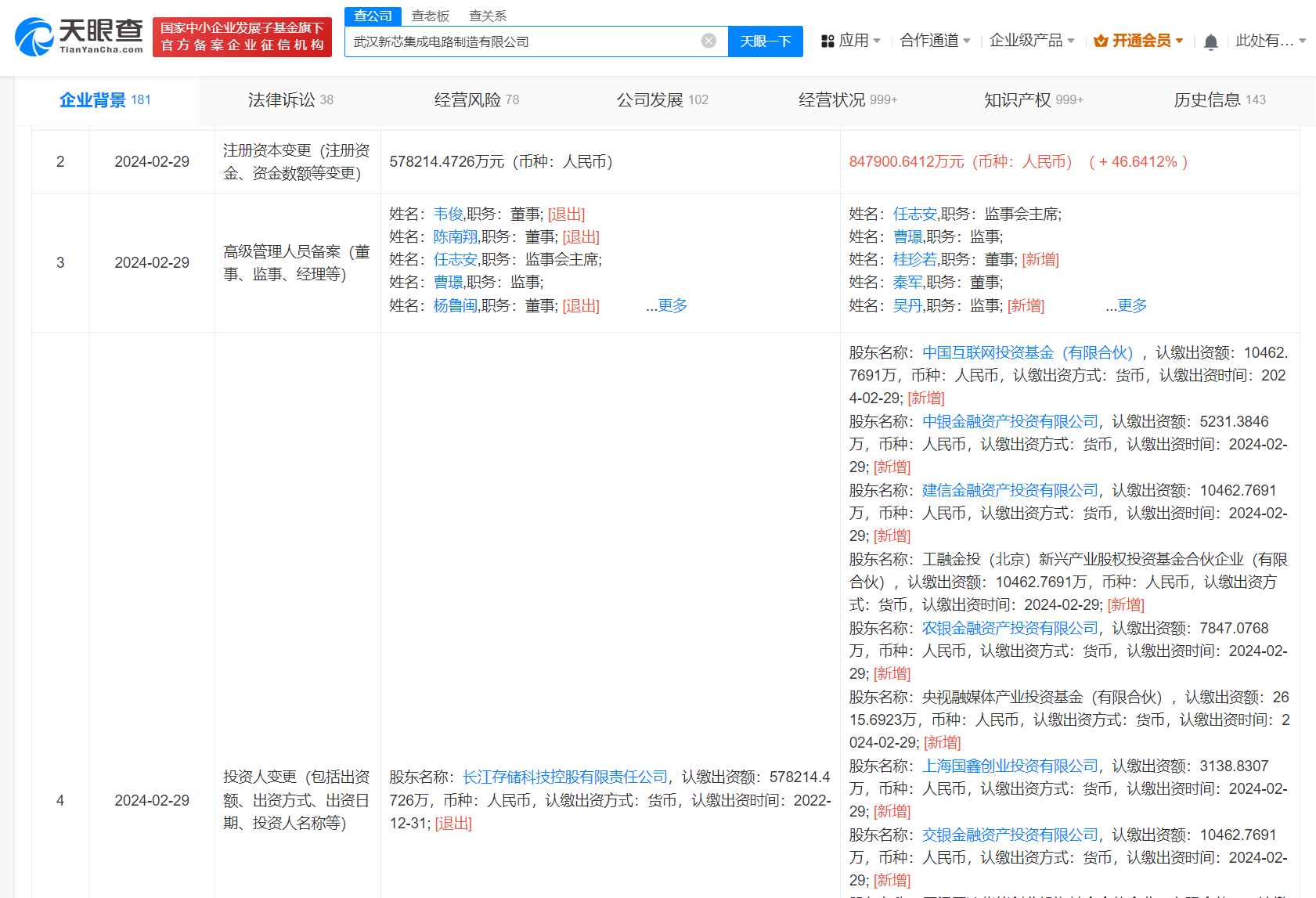1316x898 pixels.
Task: Click the 高级管理人员备案 change item cell
Action: pos(297,263)
